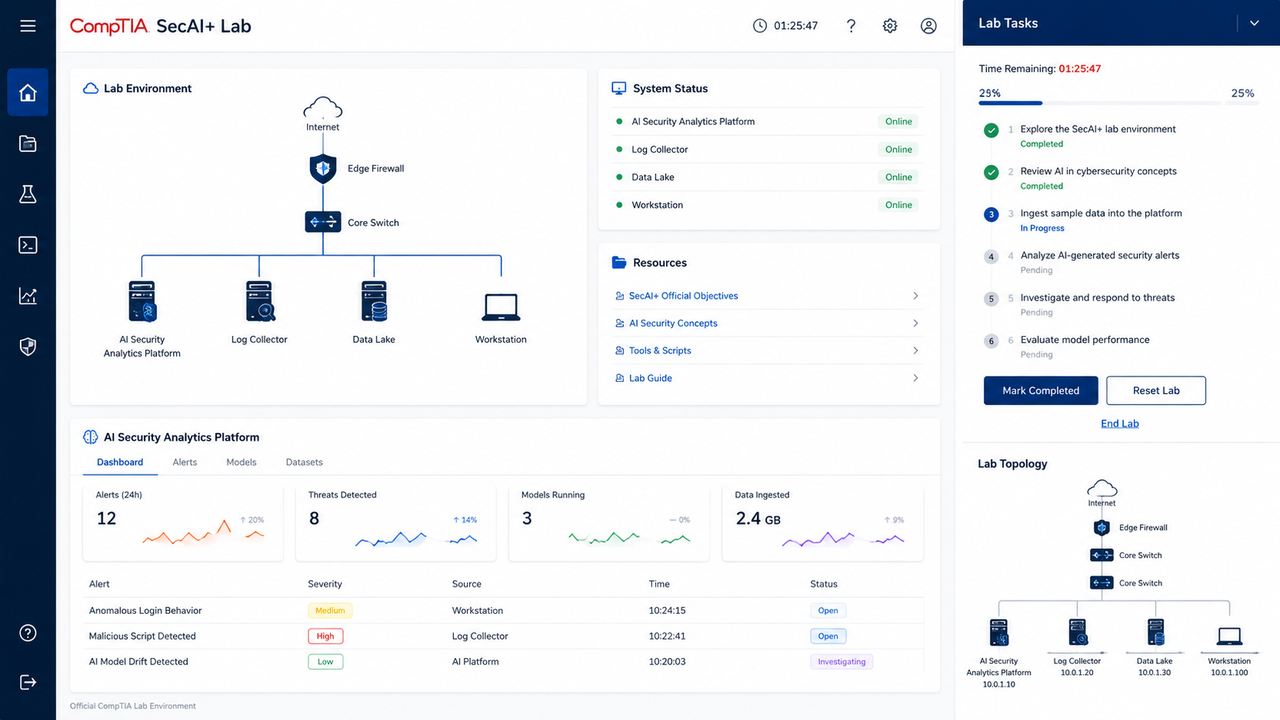Click the Workstation node in Lab Topology
Screen dimensions: 1280x720
[1229, 636]
